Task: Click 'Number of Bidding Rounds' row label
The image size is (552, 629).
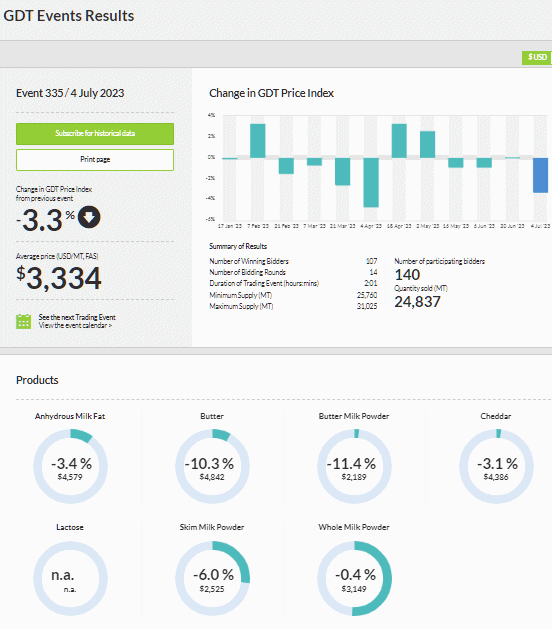Action: (x=248, y=272)
